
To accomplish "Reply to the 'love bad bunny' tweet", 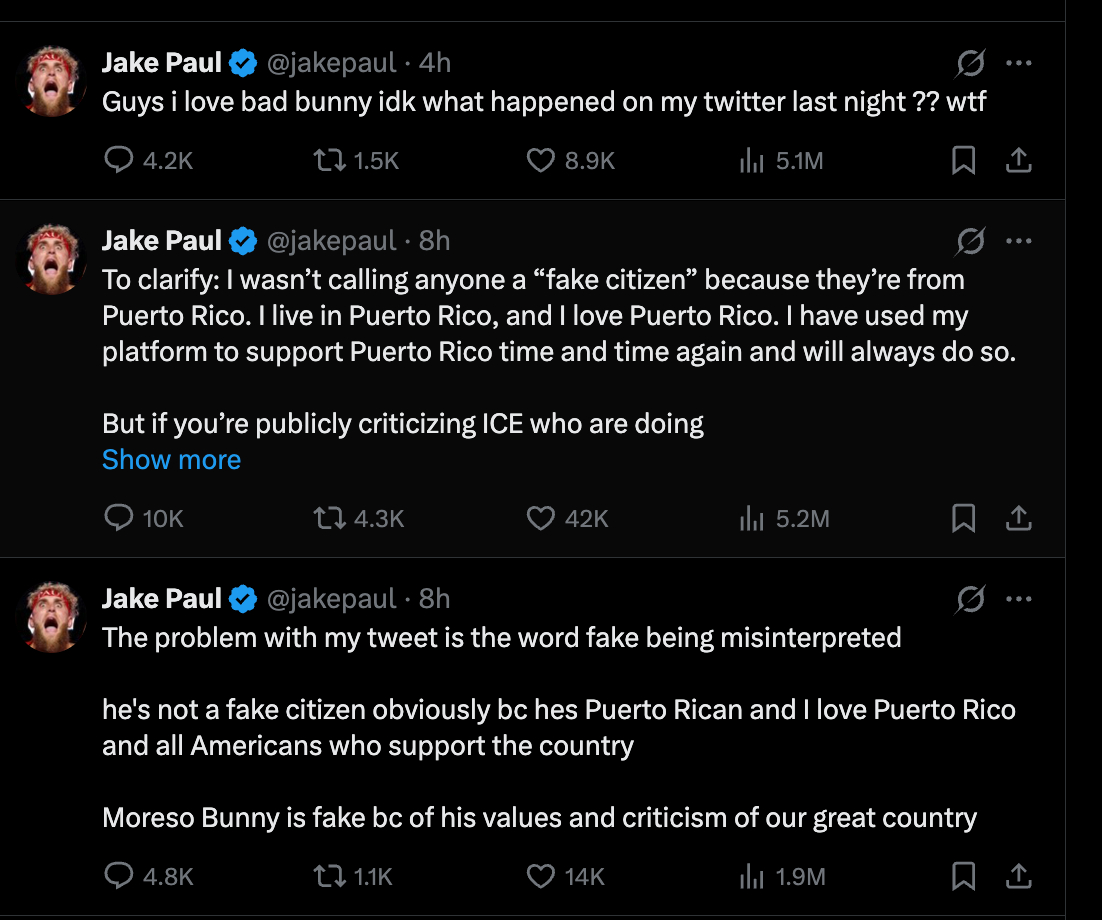I will (x=119, y=160).
